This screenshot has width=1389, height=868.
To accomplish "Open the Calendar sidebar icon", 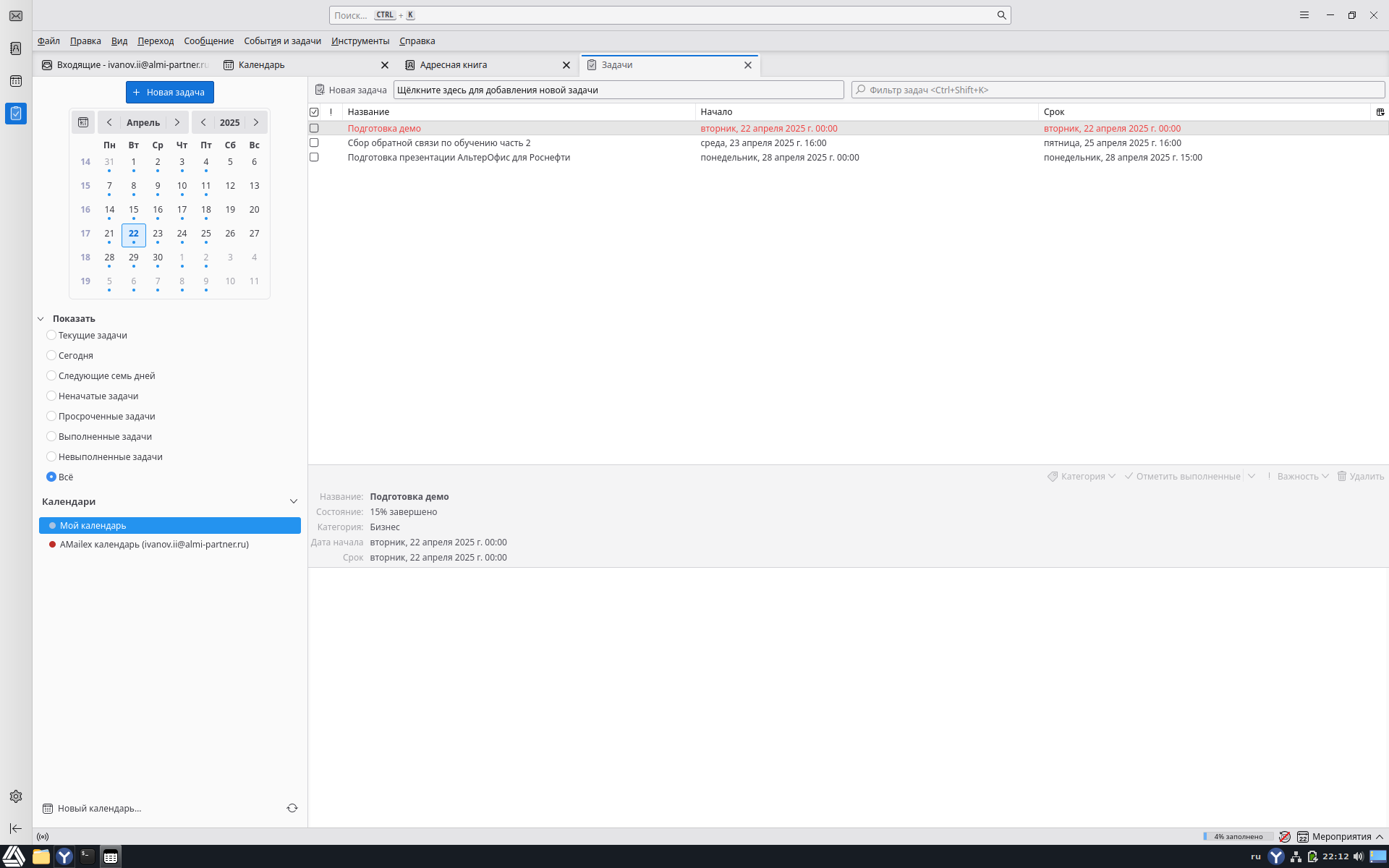I will (16, 81).
